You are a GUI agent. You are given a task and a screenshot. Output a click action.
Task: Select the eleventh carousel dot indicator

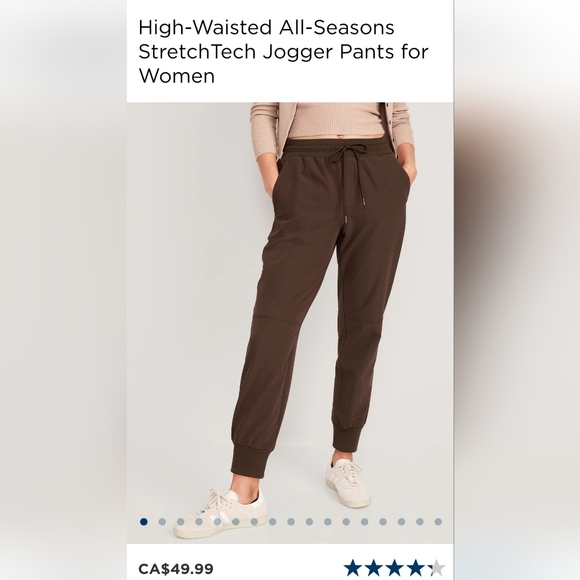pos(328,522)
